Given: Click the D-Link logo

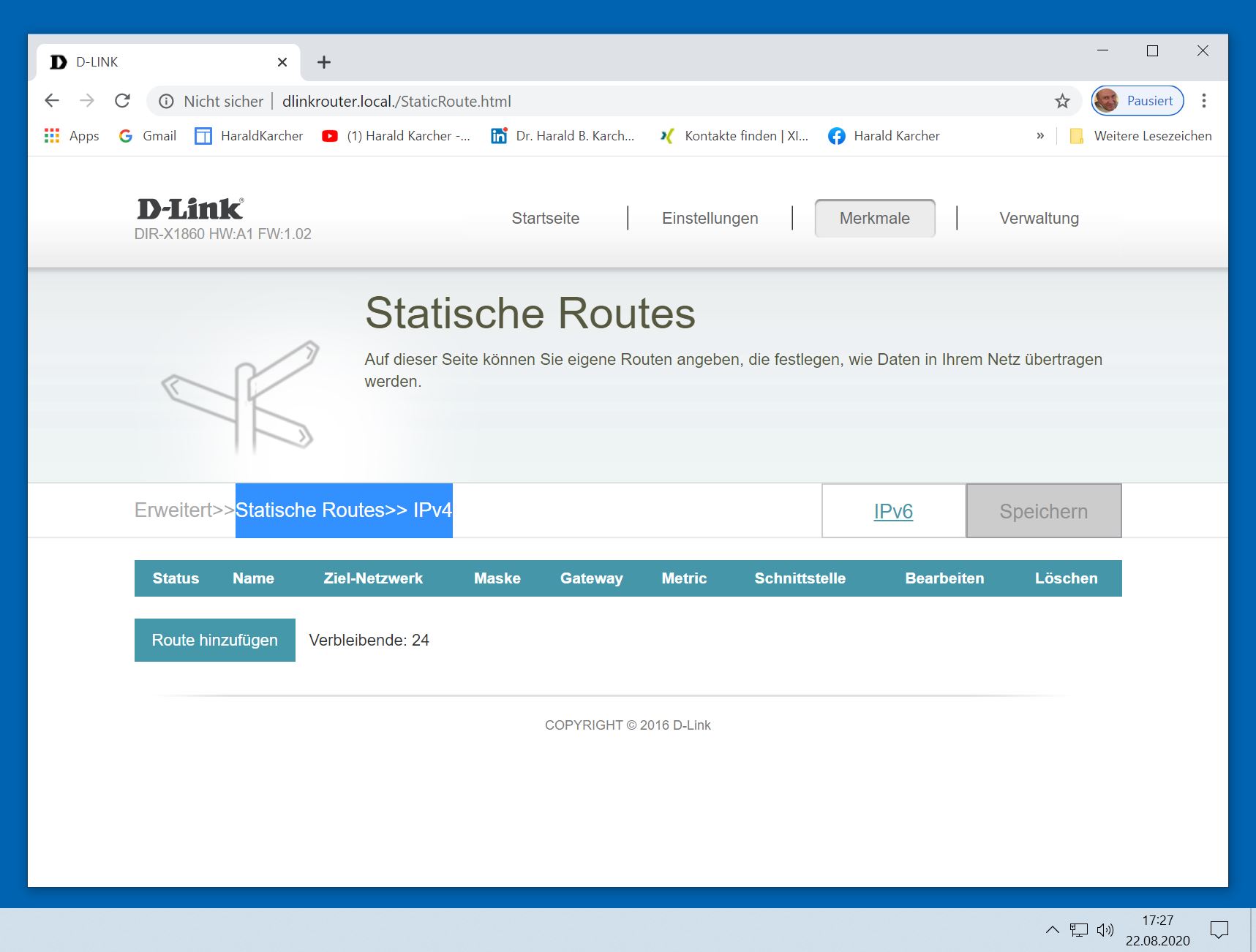Looking at the screenshot, I should click(190, 209).
